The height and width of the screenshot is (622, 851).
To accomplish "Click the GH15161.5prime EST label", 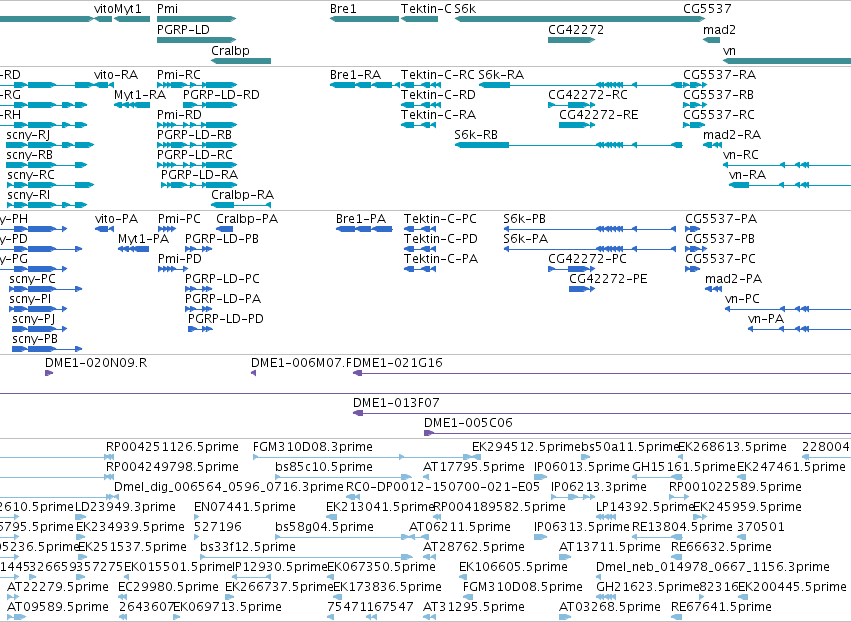I will [x=683, y=467].
